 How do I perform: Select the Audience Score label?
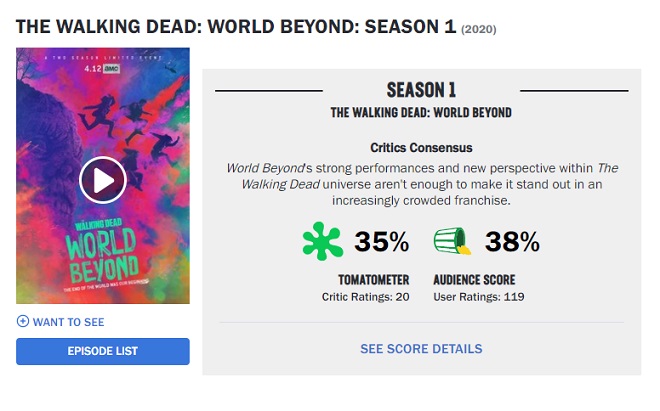[x=474, y=280]
